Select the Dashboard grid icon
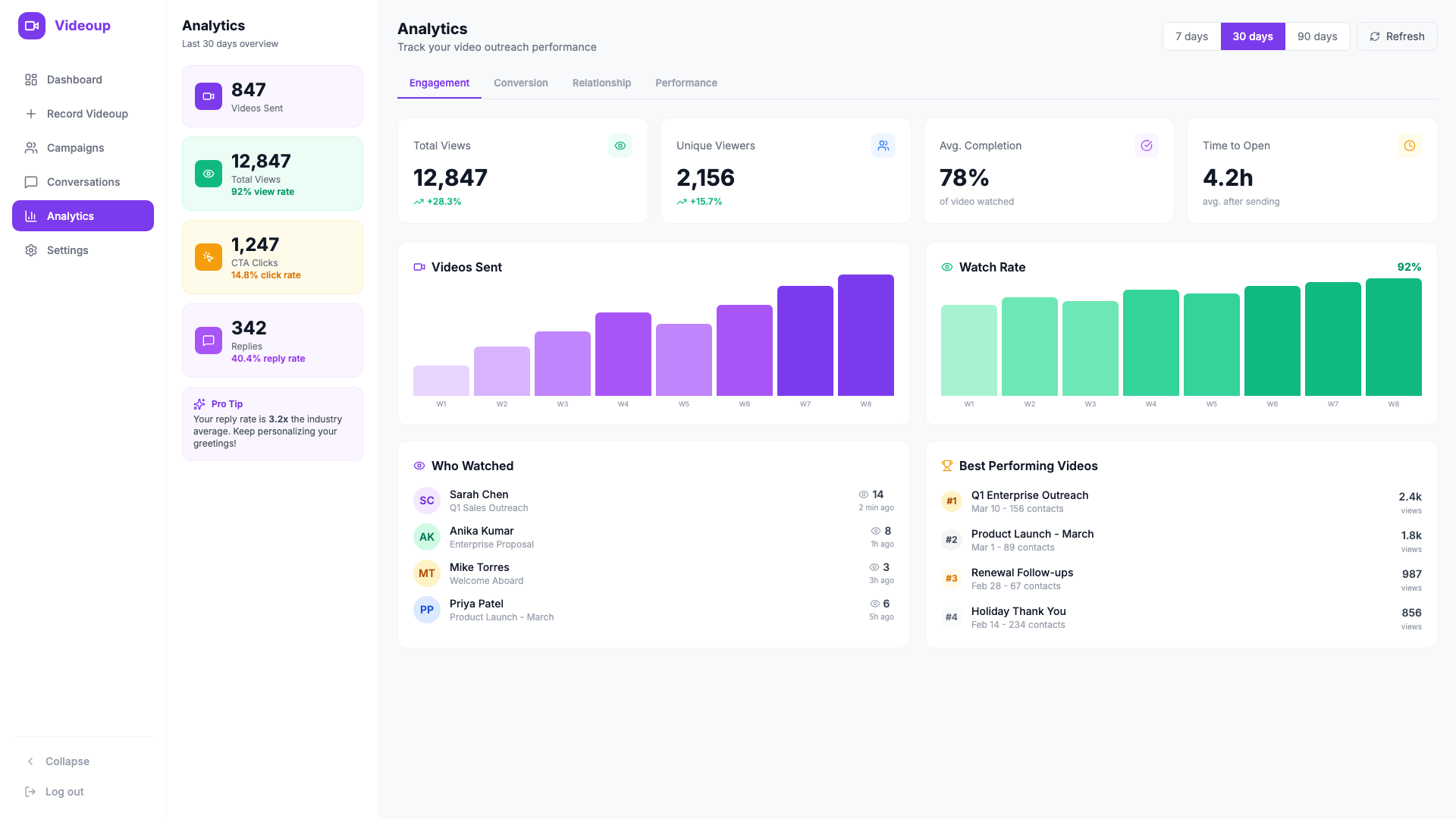The height and width of the screenshot is (819, 1456). click(x=31, y=80)
